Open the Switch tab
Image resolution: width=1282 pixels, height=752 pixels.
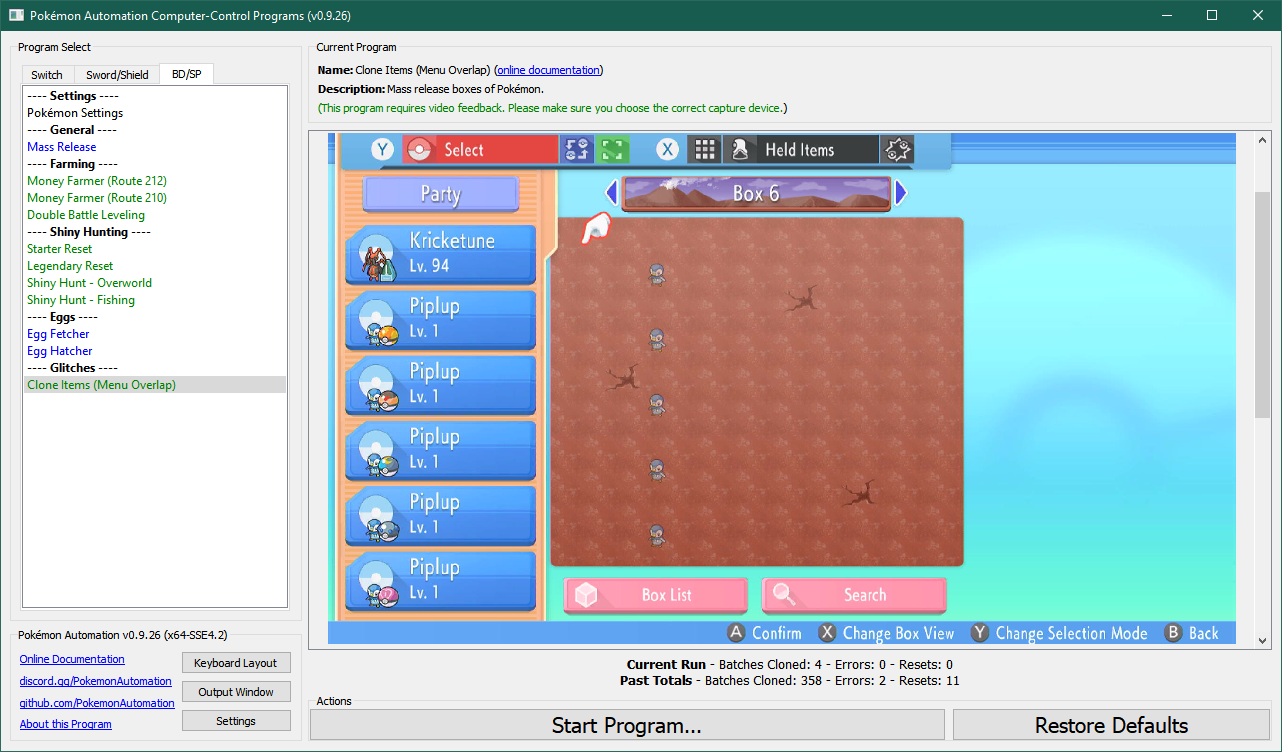(47, 75)
